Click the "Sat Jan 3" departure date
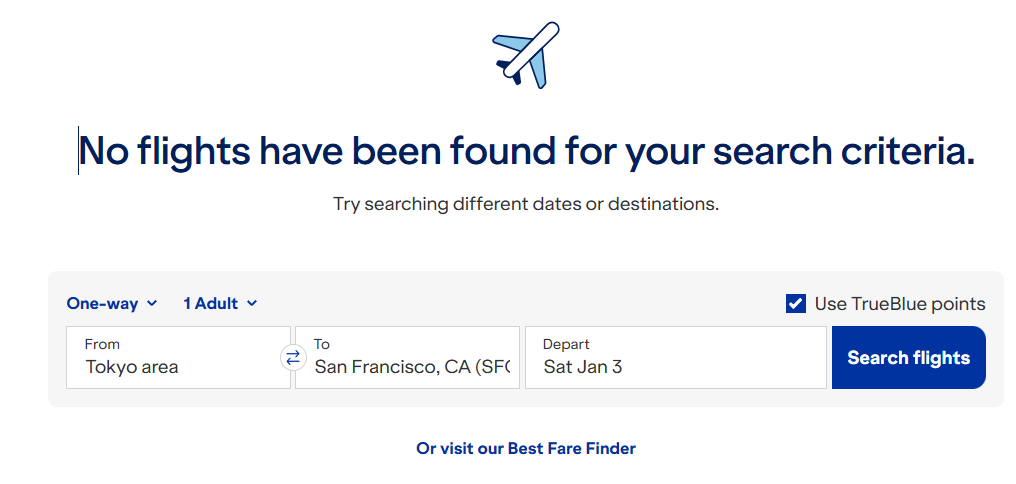This screenshot has height=484, width=1016. coord(583,367)
